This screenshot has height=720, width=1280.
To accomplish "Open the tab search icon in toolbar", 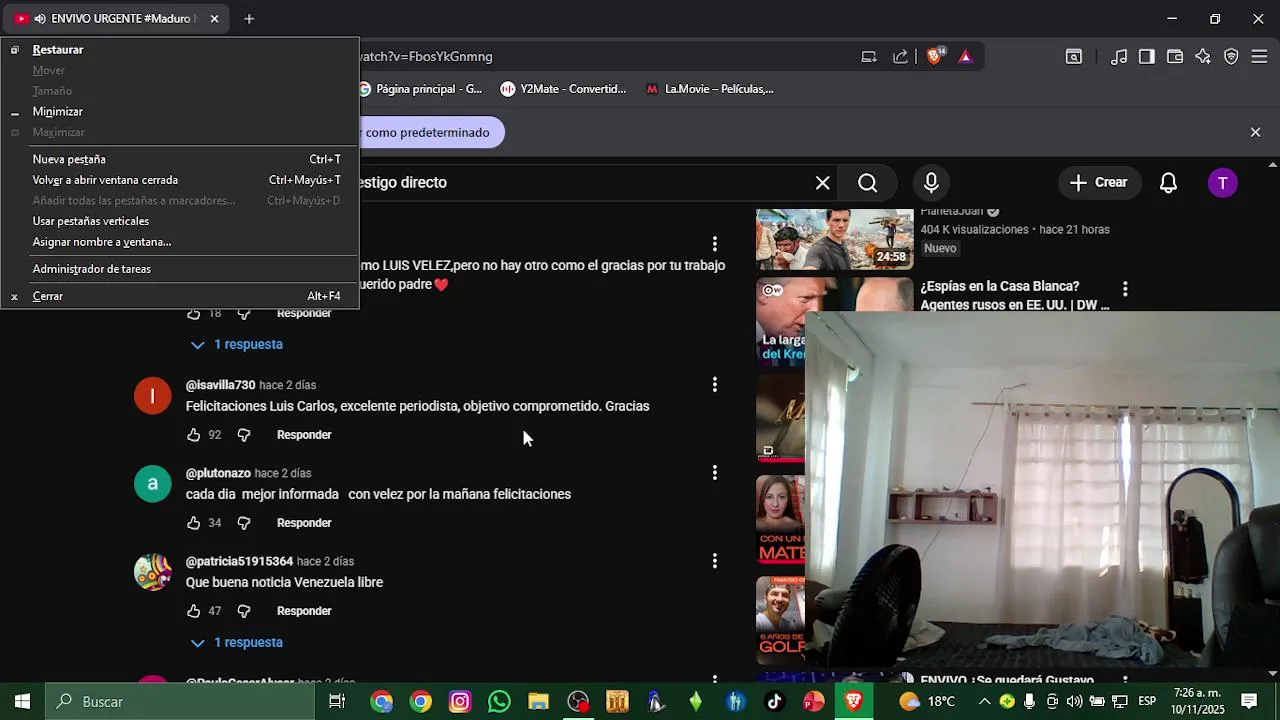I will point(1073,57).
